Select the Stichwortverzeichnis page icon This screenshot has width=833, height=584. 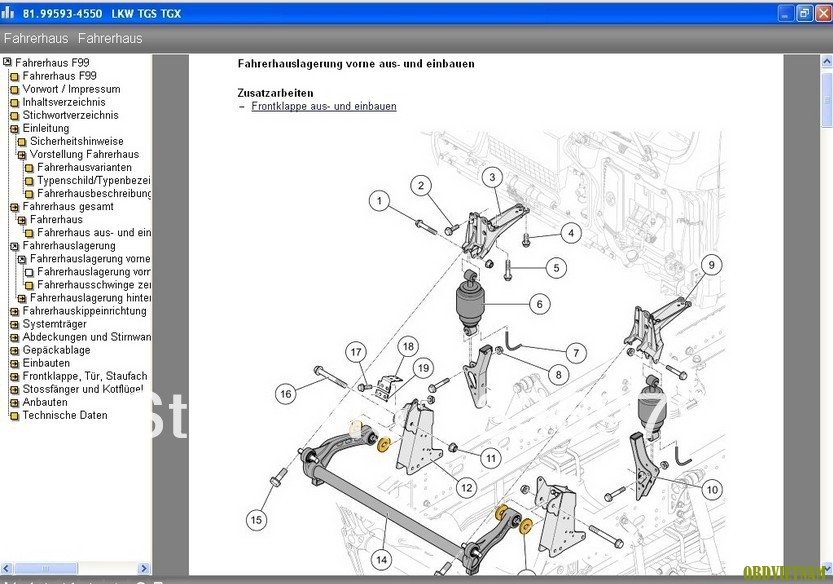click(14, 116)
